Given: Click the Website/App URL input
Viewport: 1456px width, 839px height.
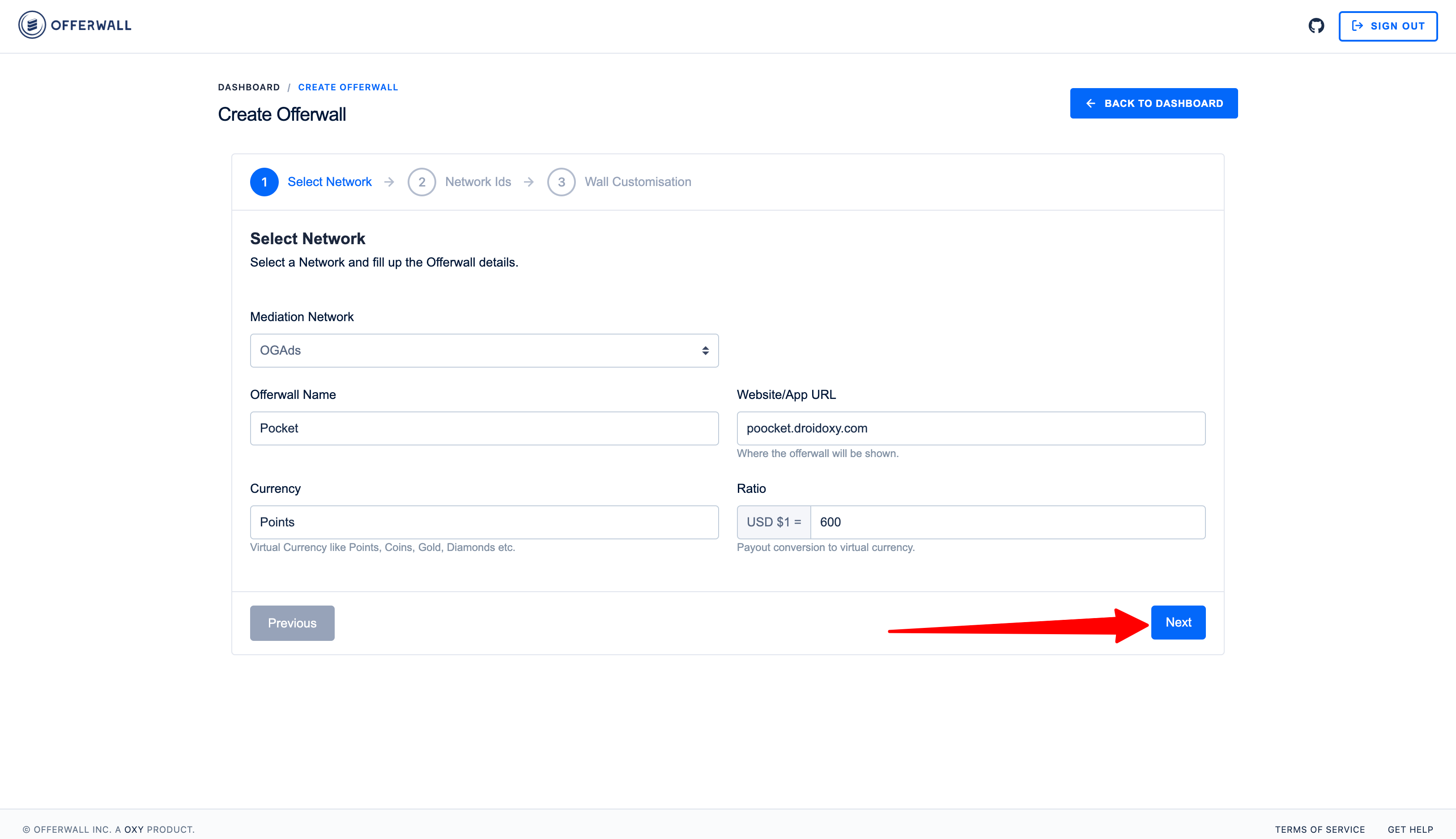Looking at the screenshot, I should (x=970, y=428).
